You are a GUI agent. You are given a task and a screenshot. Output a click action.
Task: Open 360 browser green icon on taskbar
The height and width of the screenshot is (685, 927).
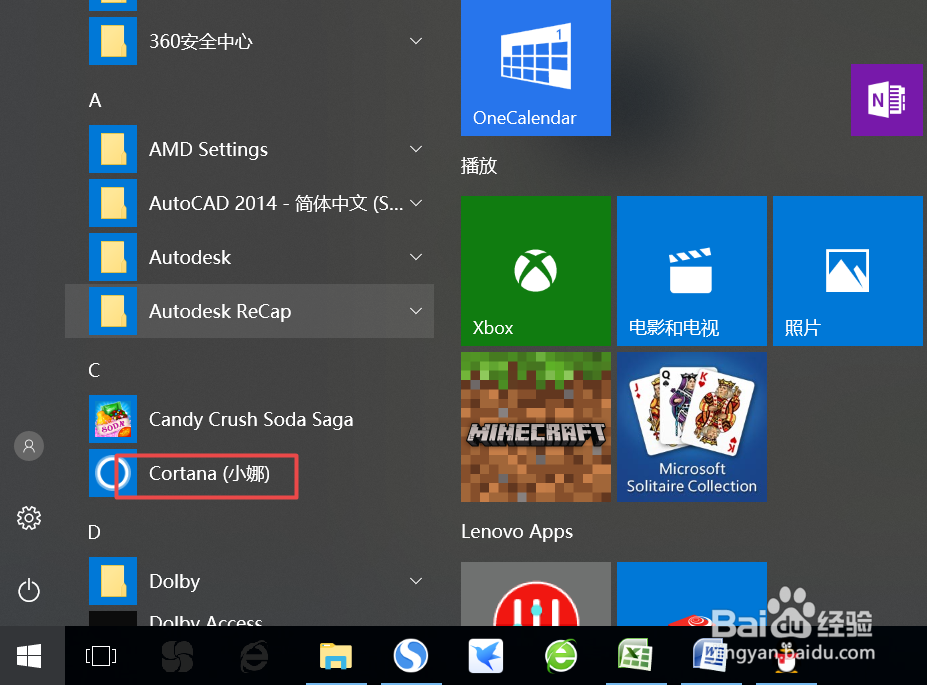pos(561,656)
